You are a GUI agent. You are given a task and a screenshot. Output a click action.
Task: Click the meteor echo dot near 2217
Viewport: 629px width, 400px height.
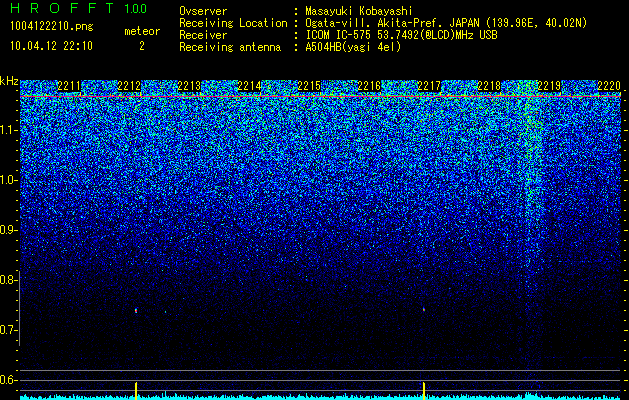(424, 309)
